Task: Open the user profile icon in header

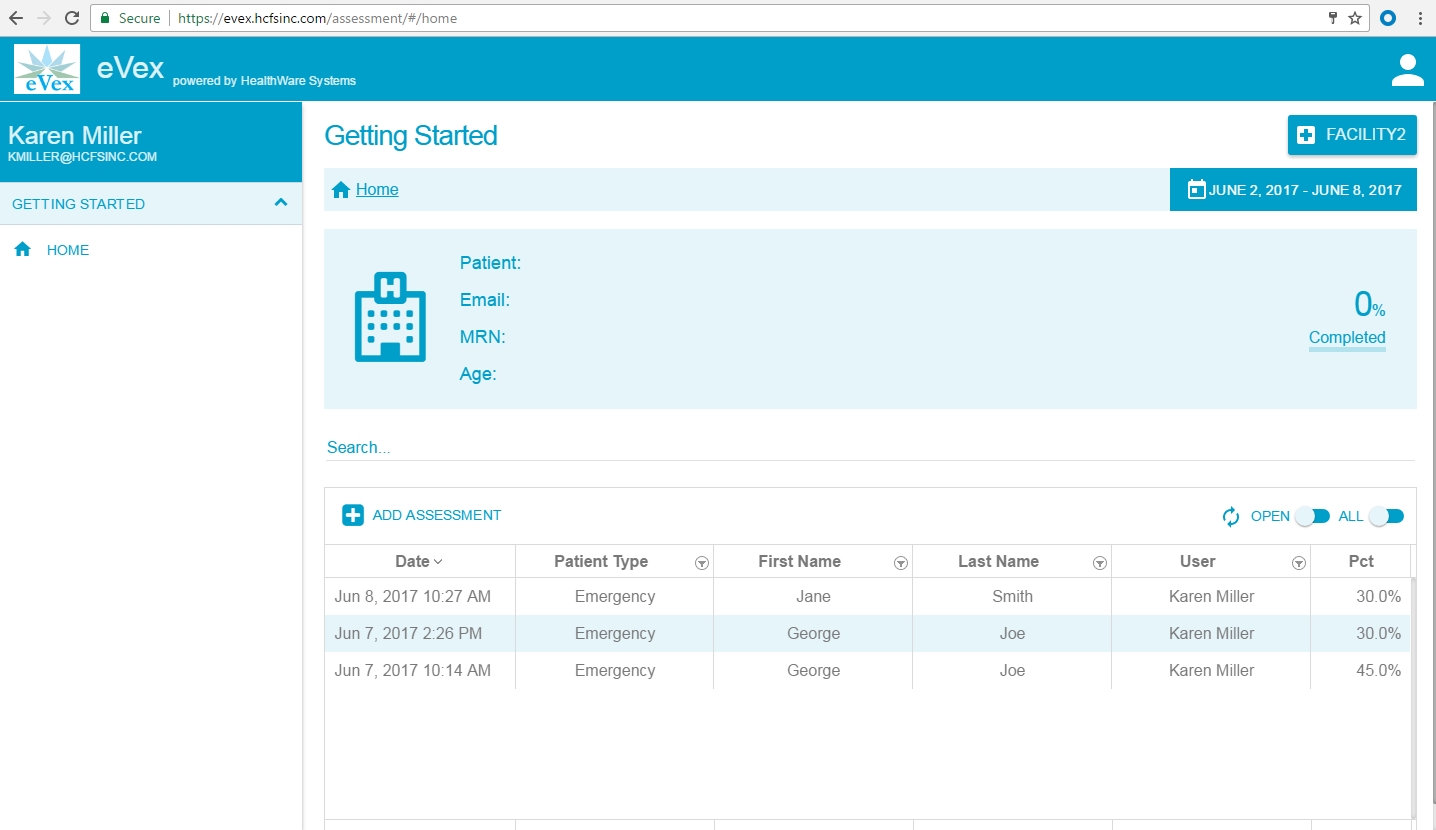Action: (1407, 70)
